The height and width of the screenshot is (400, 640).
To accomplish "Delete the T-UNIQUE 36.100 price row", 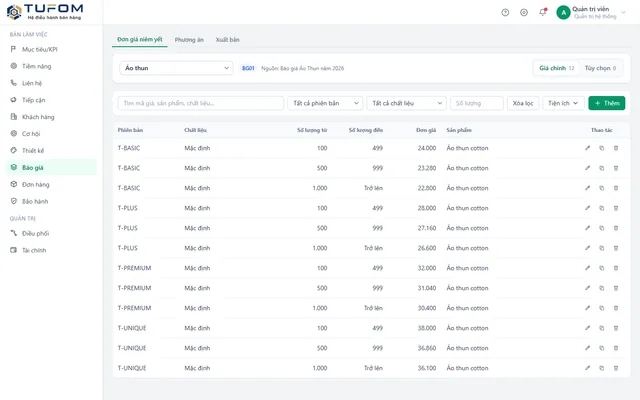I will click(616, 368).
